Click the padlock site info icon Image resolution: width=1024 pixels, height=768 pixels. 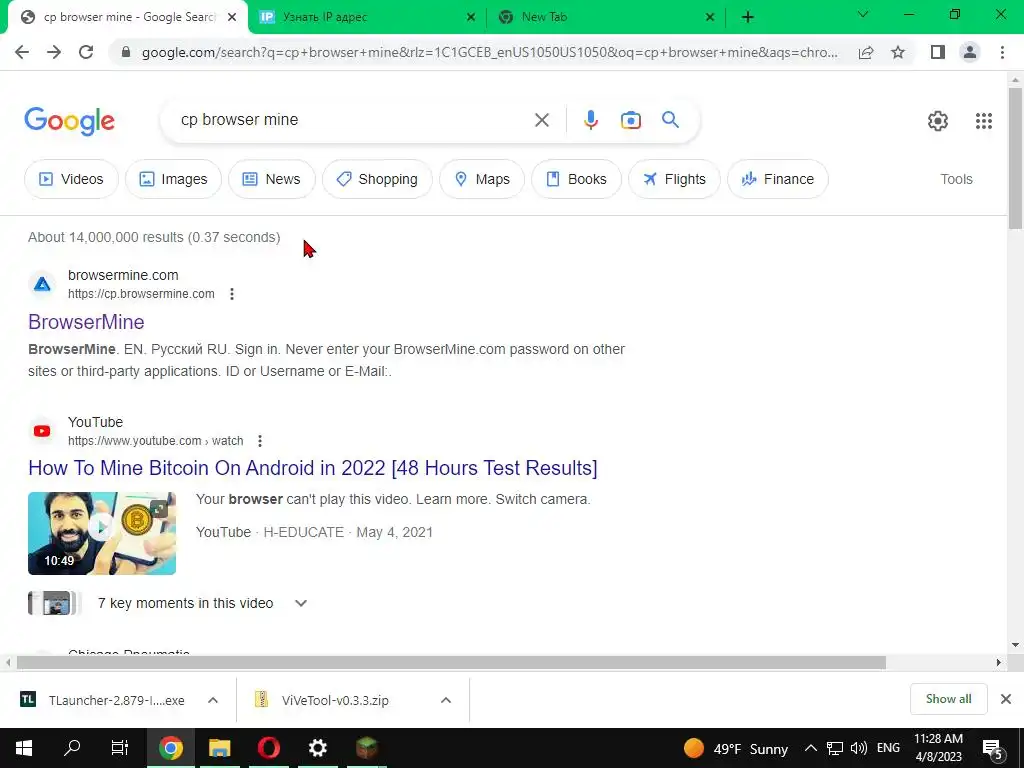pos(126,52)
